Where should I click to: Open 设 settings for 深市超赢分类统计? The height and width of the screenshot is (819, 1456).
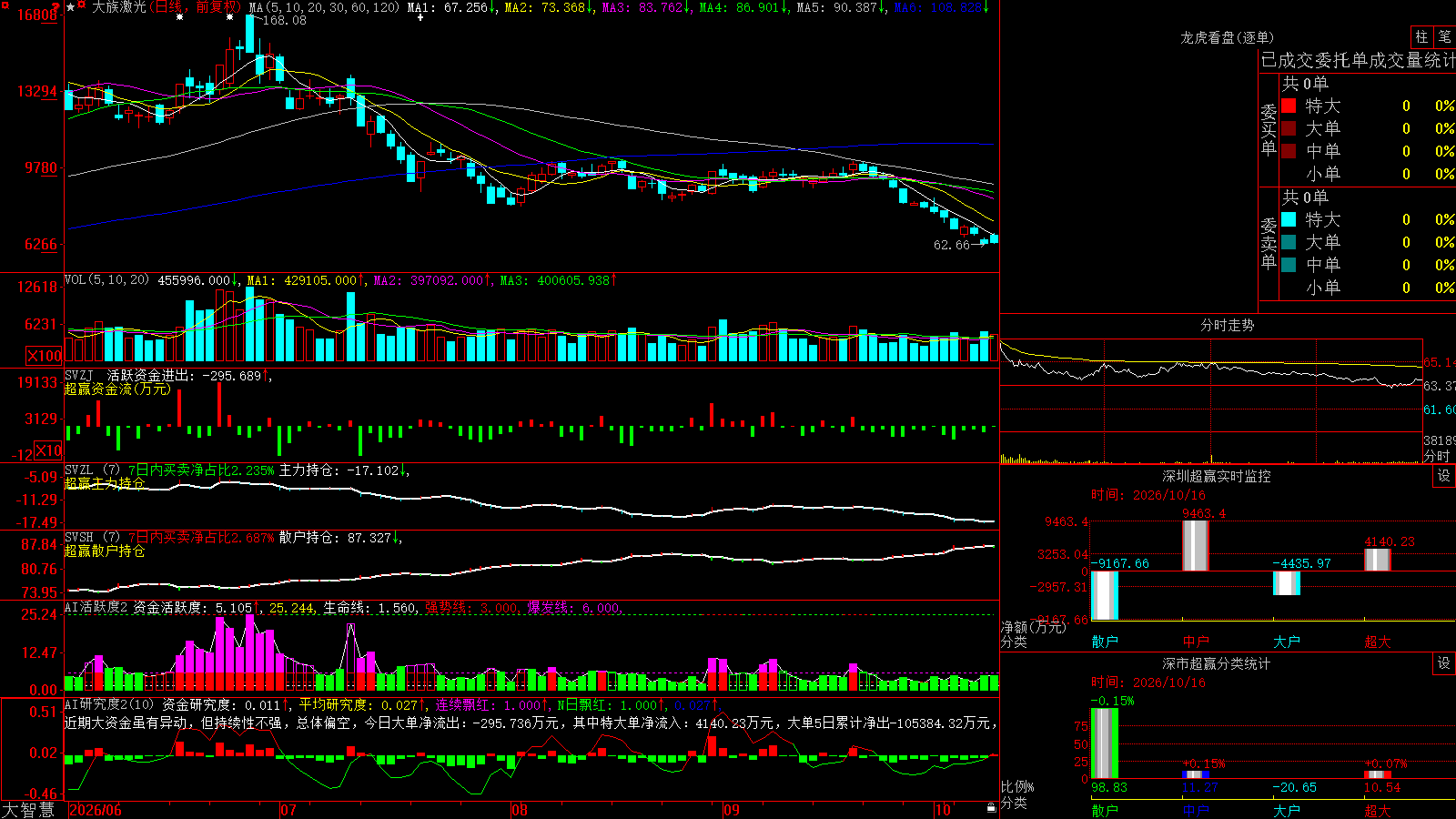click(1444, 664)
